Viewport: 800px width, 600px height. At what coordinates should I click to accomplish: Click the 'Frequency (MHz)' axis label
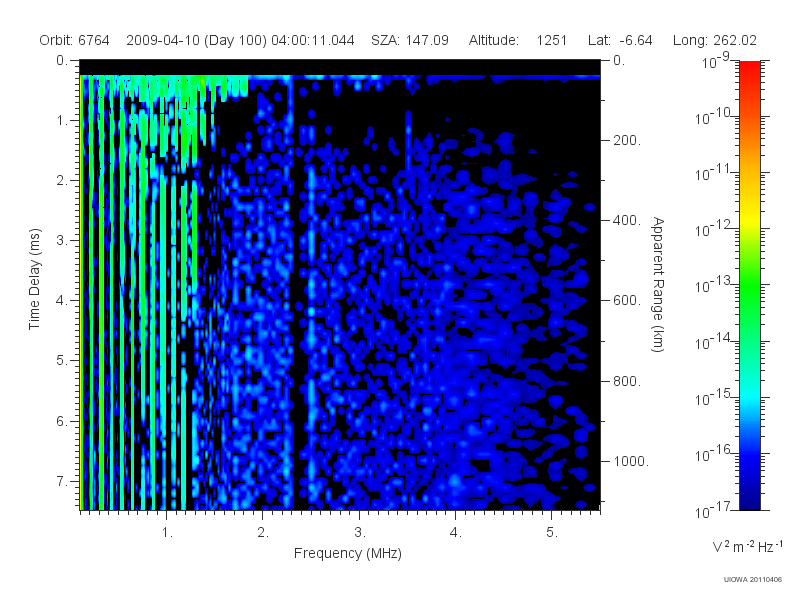click(348, 554)
